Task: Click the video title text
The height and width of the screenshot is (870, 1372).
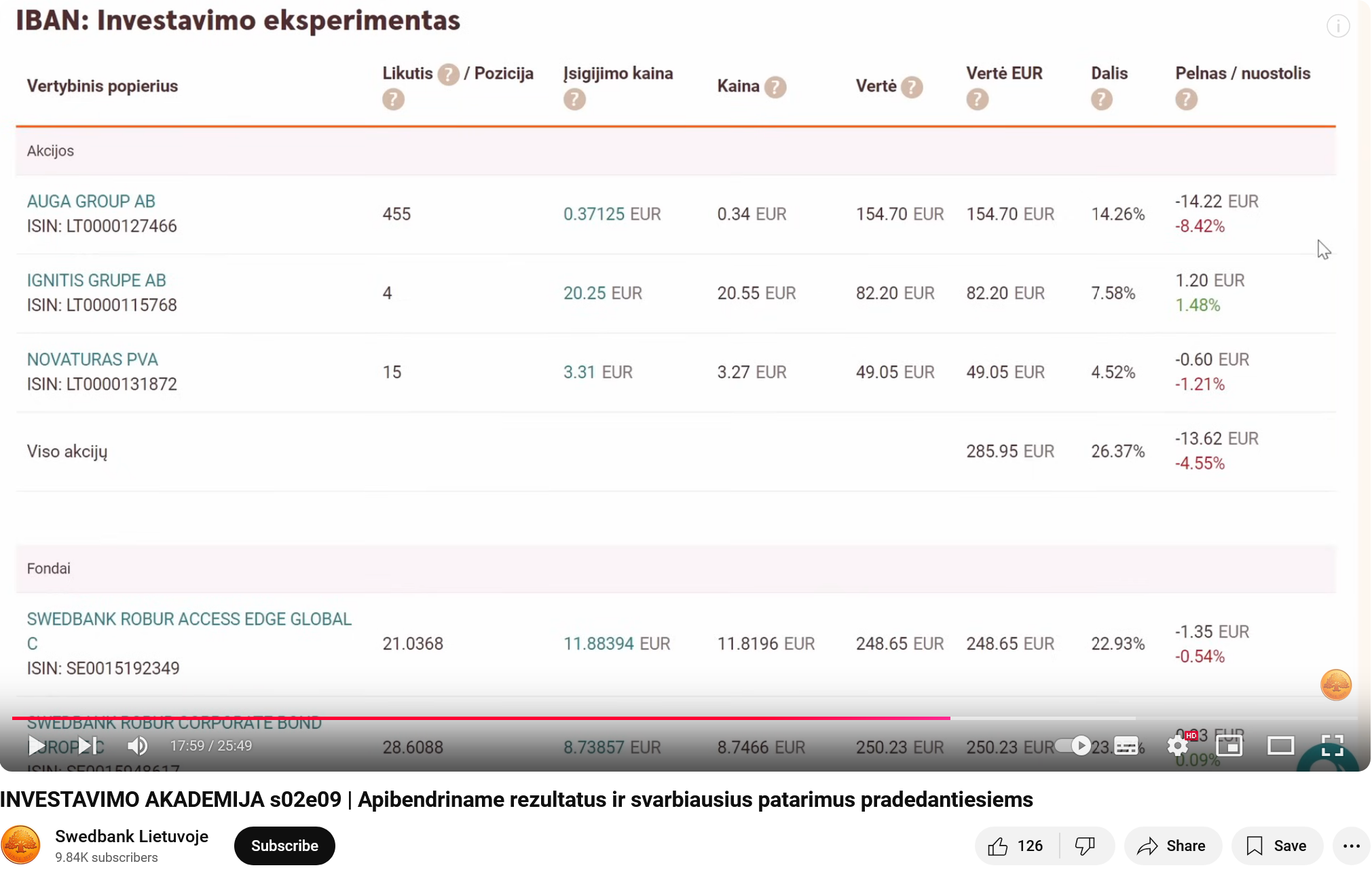Action: coord(517,799)
